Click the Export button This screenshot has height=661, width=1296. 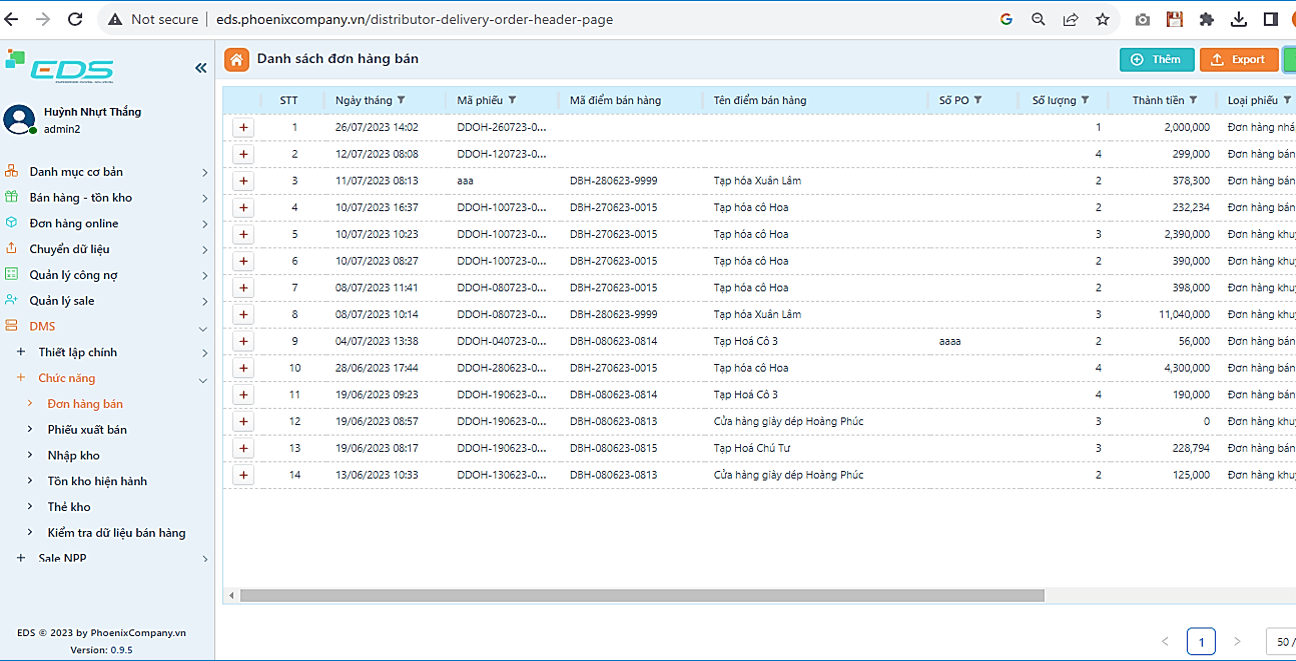pos(1238,60)
